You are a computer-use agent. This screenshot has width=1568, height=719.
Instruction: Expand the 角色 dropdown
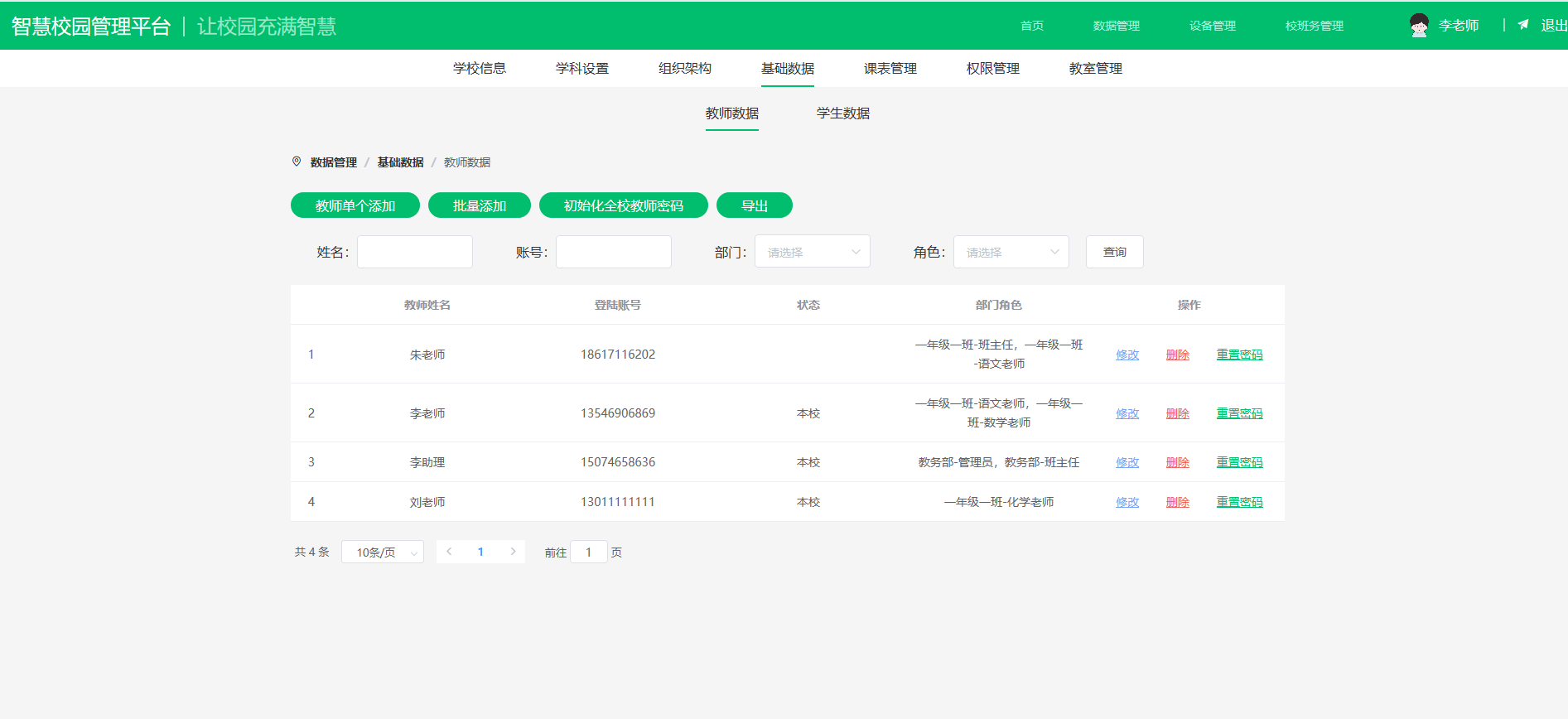1011,252
